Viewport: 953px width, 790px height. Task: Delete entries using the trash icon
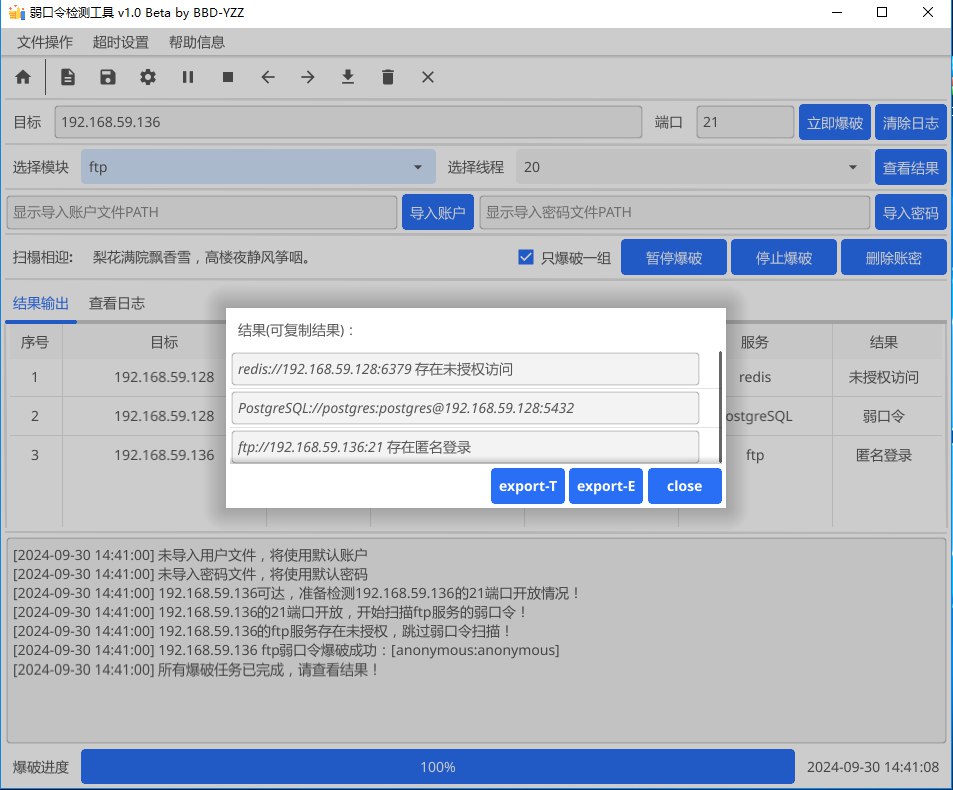pyautogui.click(x=387, y=77)
